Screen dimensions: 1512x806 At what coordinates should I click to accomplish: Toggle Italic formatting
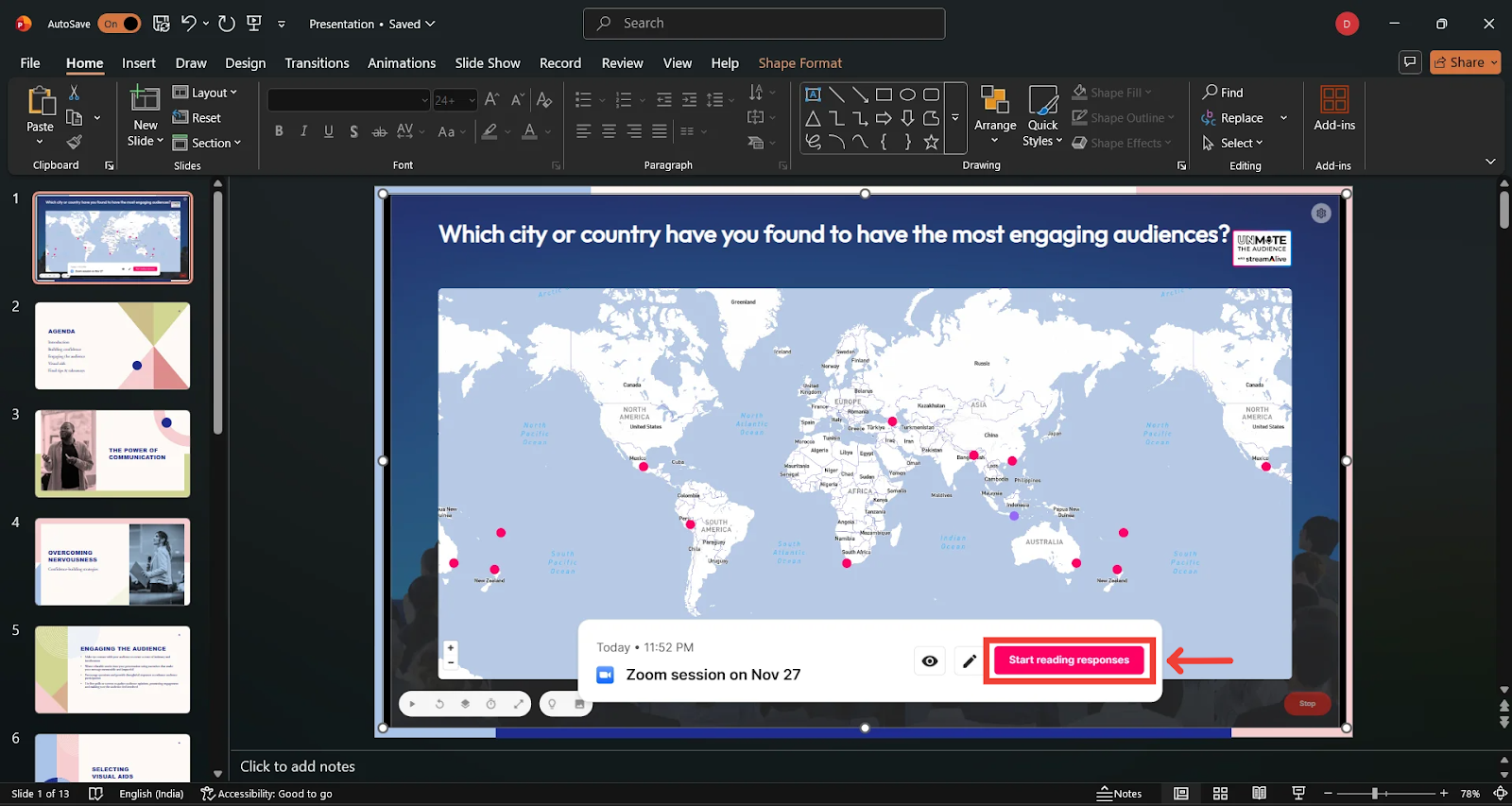coord(303,131)
